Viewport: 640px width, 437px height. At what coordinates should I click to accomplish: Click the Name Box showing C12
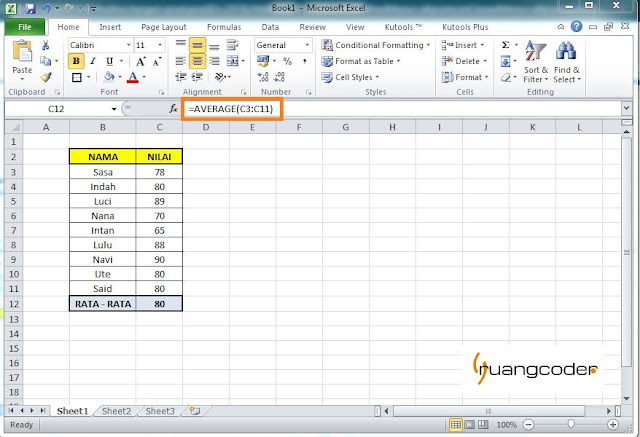point(57,109)
